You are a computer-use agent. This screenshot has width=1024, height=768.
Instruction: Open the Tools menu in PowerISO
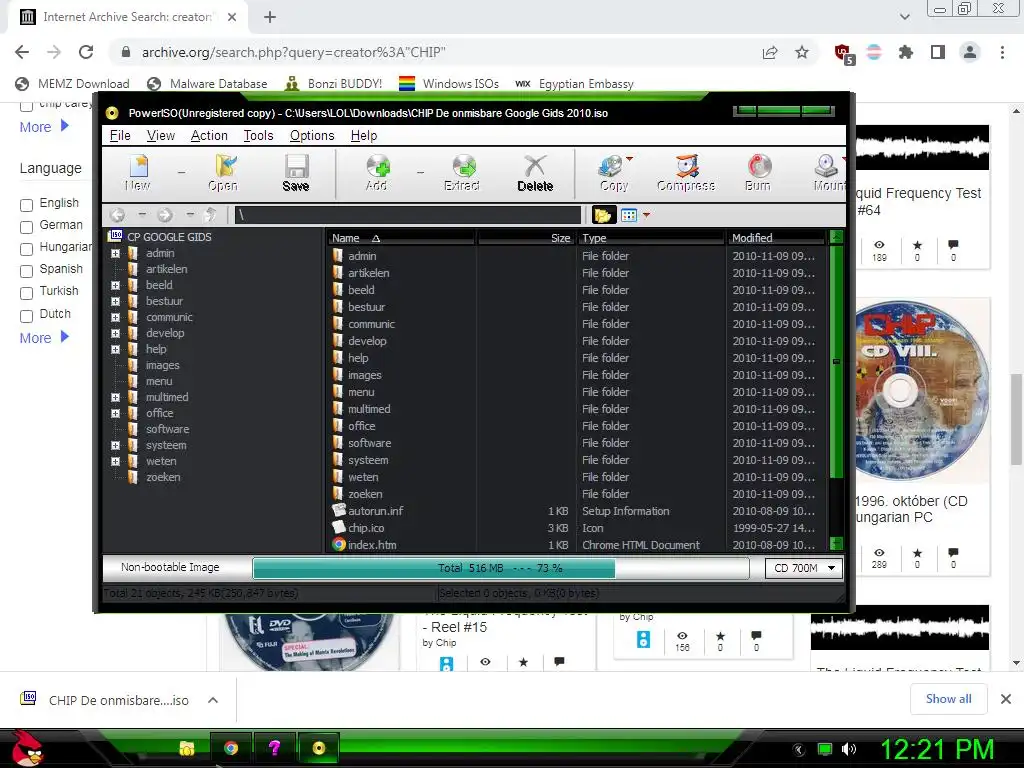(259, 135)
